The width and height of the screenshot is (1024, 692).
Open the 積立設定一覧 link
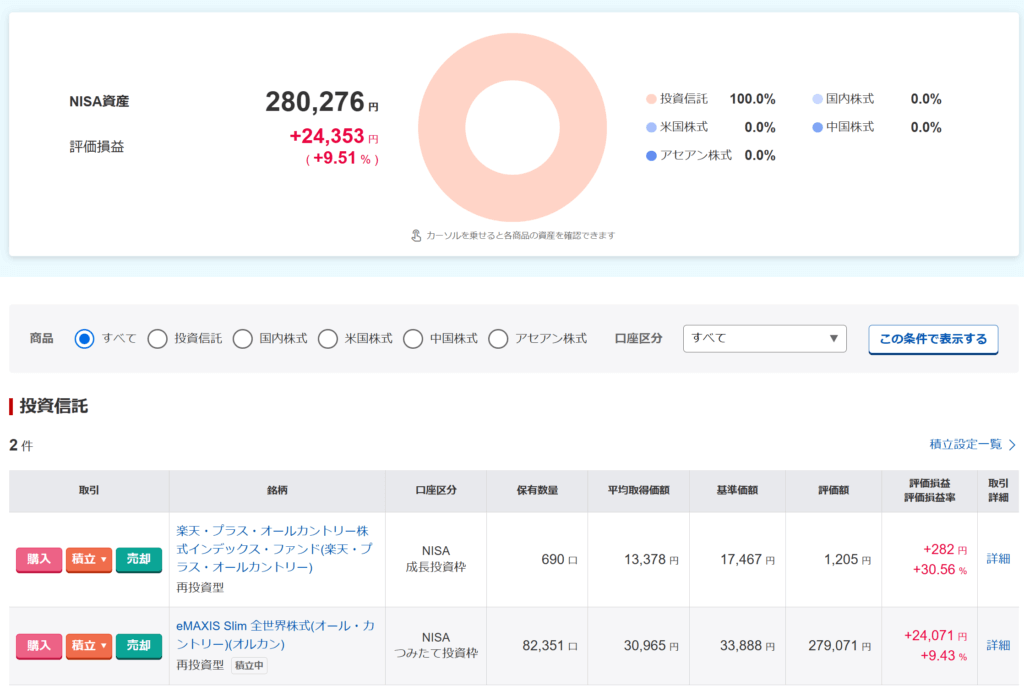[971, 445]
